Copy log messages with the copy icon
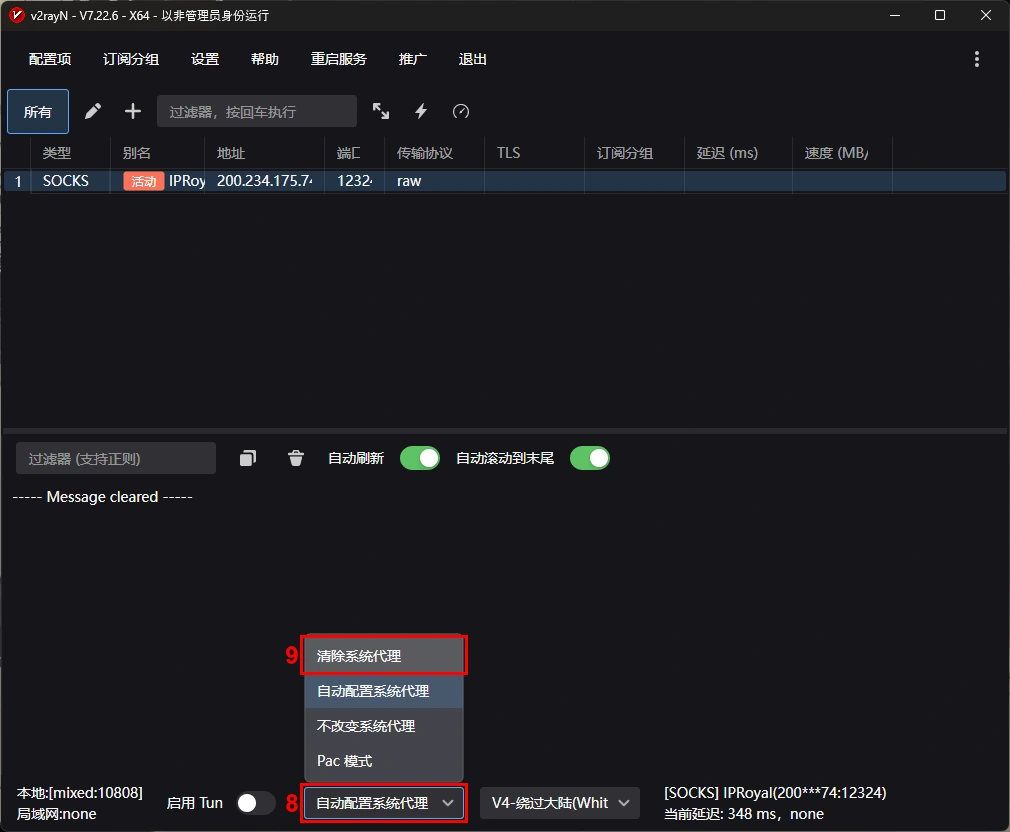Screen dimensions: 1010x832 click(248, 458)
